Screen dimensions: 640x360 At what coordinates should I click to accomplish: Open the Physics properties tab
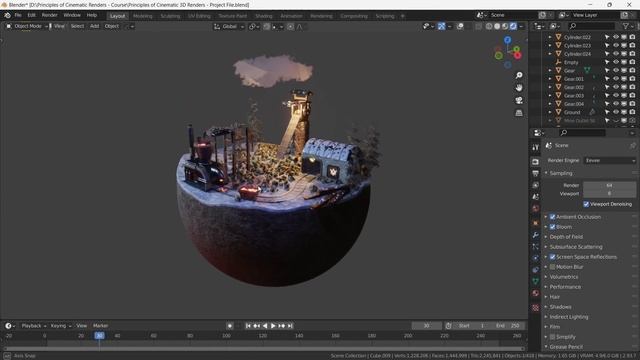click(536, 258)
